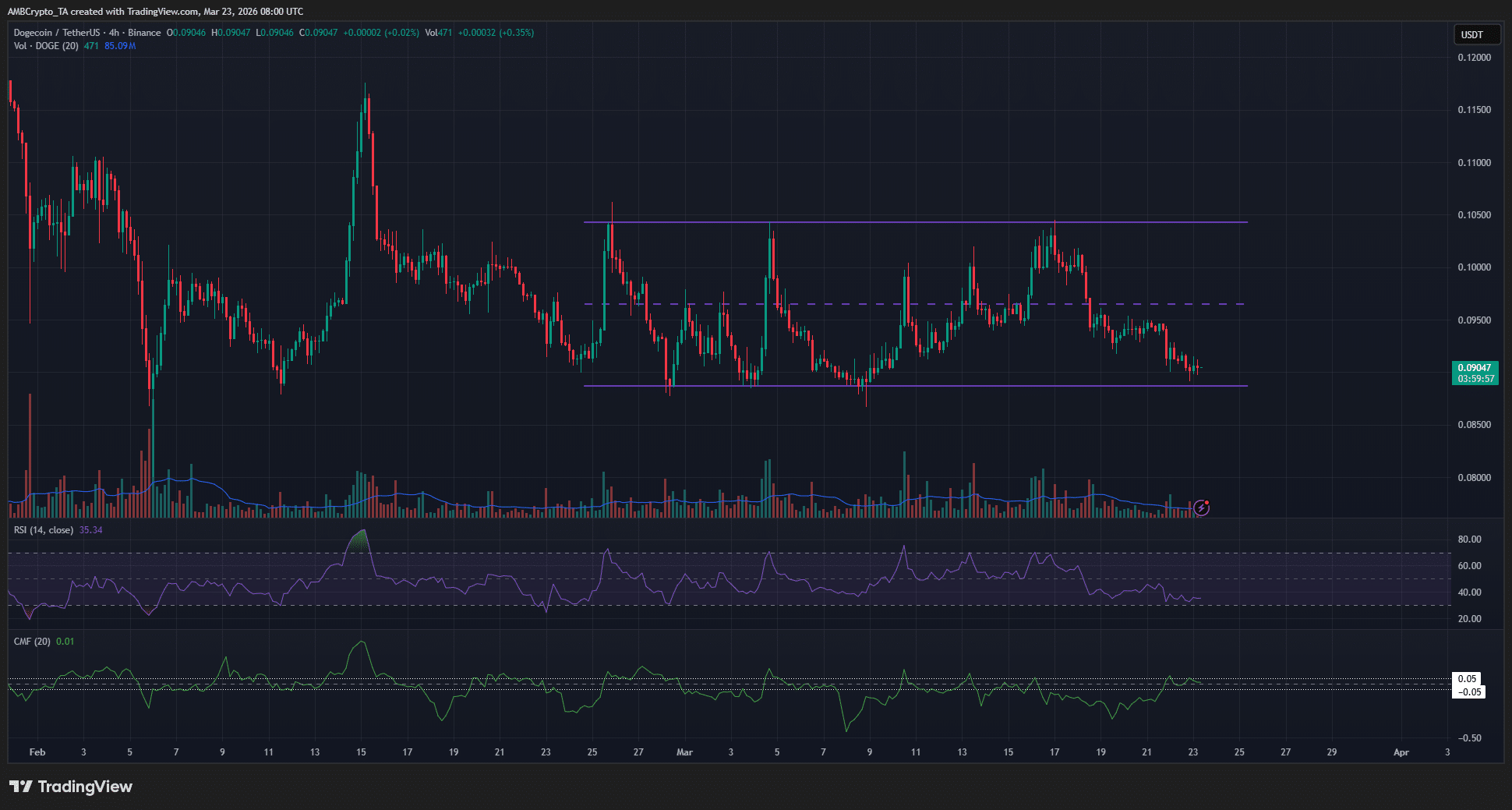Image resolution: width=1512 pixels, height=810 pixels.
Task: Click the Feb label on time axis
Action: click(x=37, y=752)
